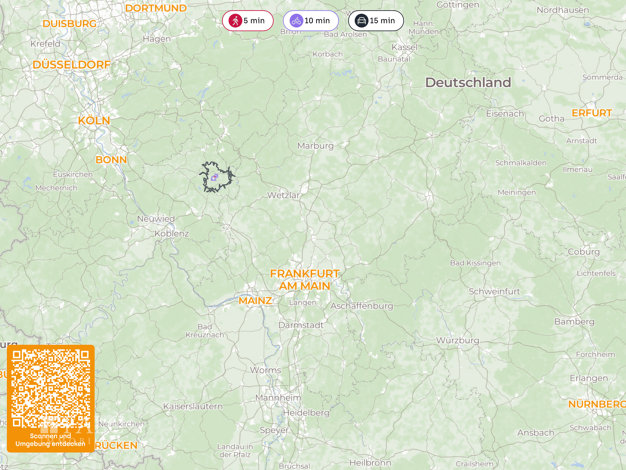Toggle the 10 min cycling isochrone
Image resolution: width=626 pixels, height=470 pixels.
pos(311,20)
